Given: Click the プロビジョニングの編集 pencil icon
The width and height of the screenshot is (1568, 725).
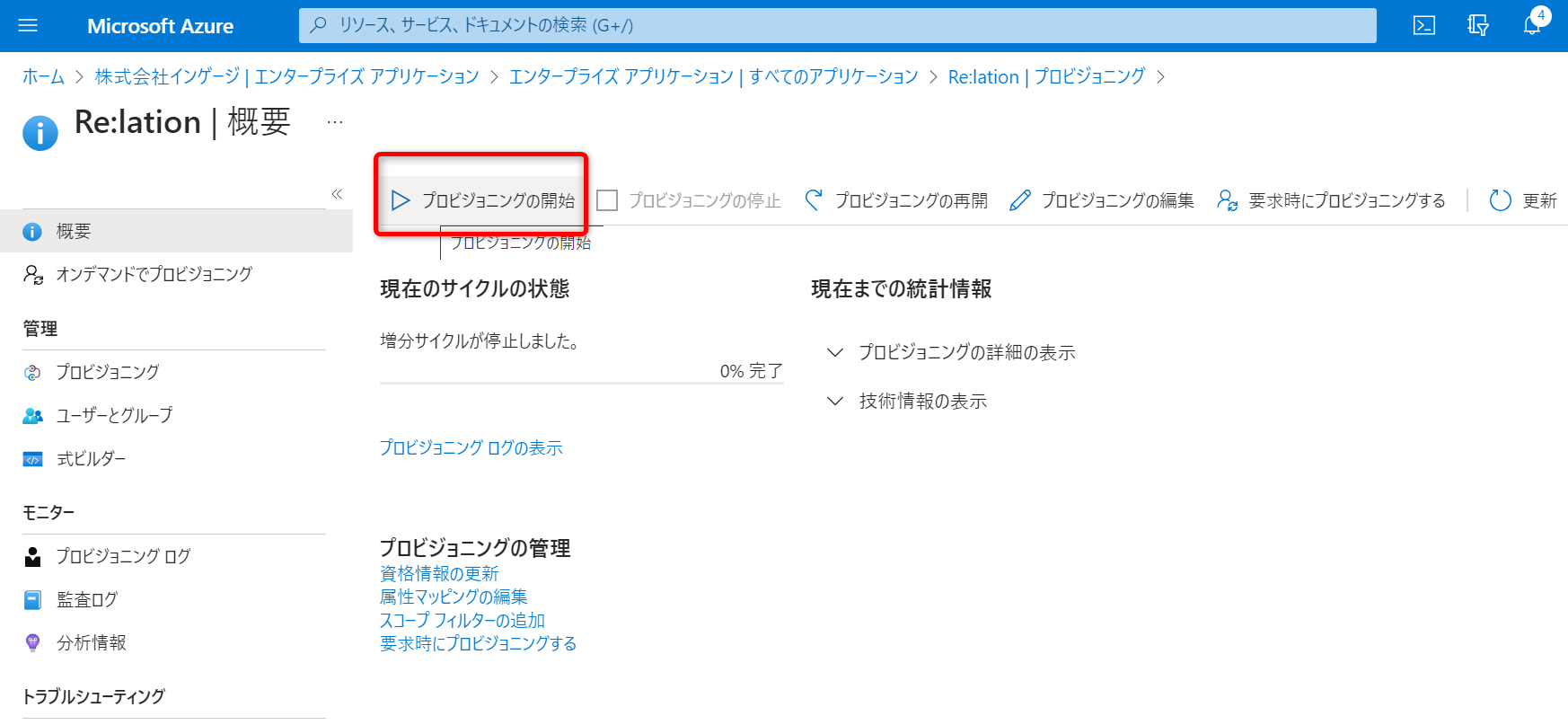Looking at the screenshot, I should click(1020, 200).
